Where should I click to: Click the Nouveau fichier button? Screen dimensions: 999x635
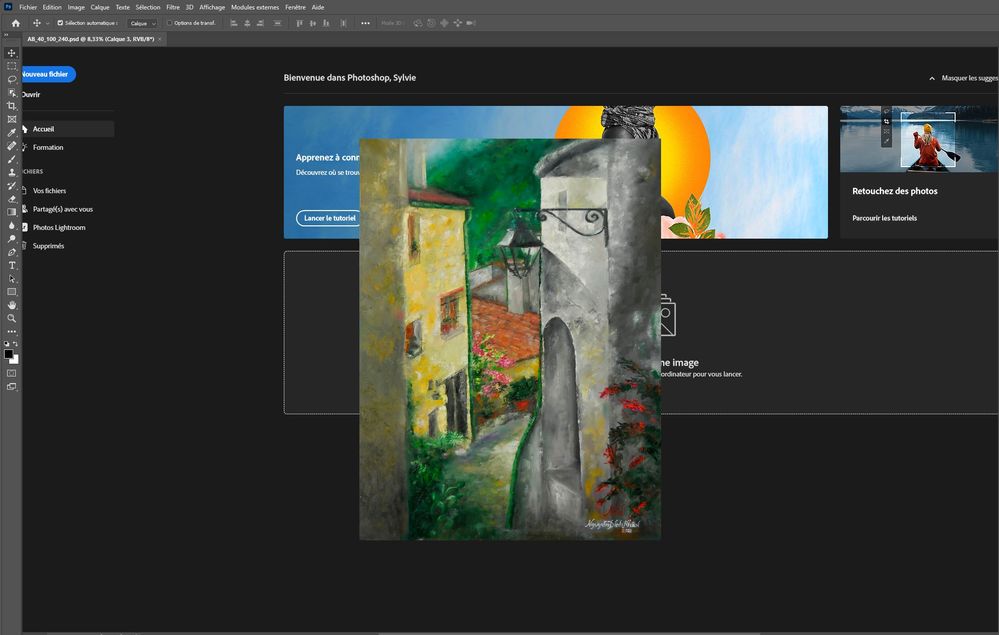(48, 75)
